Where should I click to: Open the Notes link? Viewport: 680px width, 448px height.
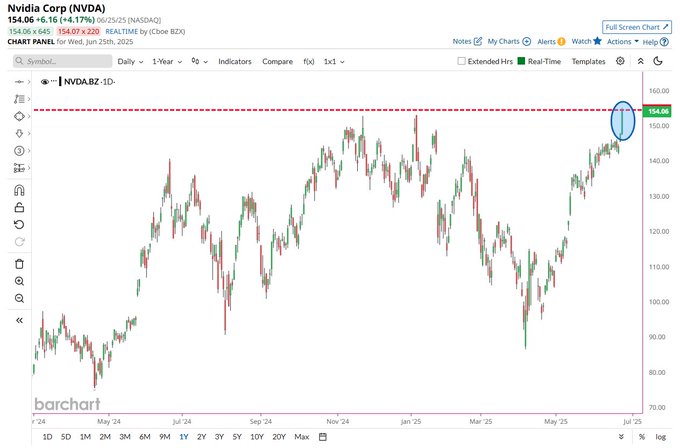pyautogui.click(x=467, y=41)
